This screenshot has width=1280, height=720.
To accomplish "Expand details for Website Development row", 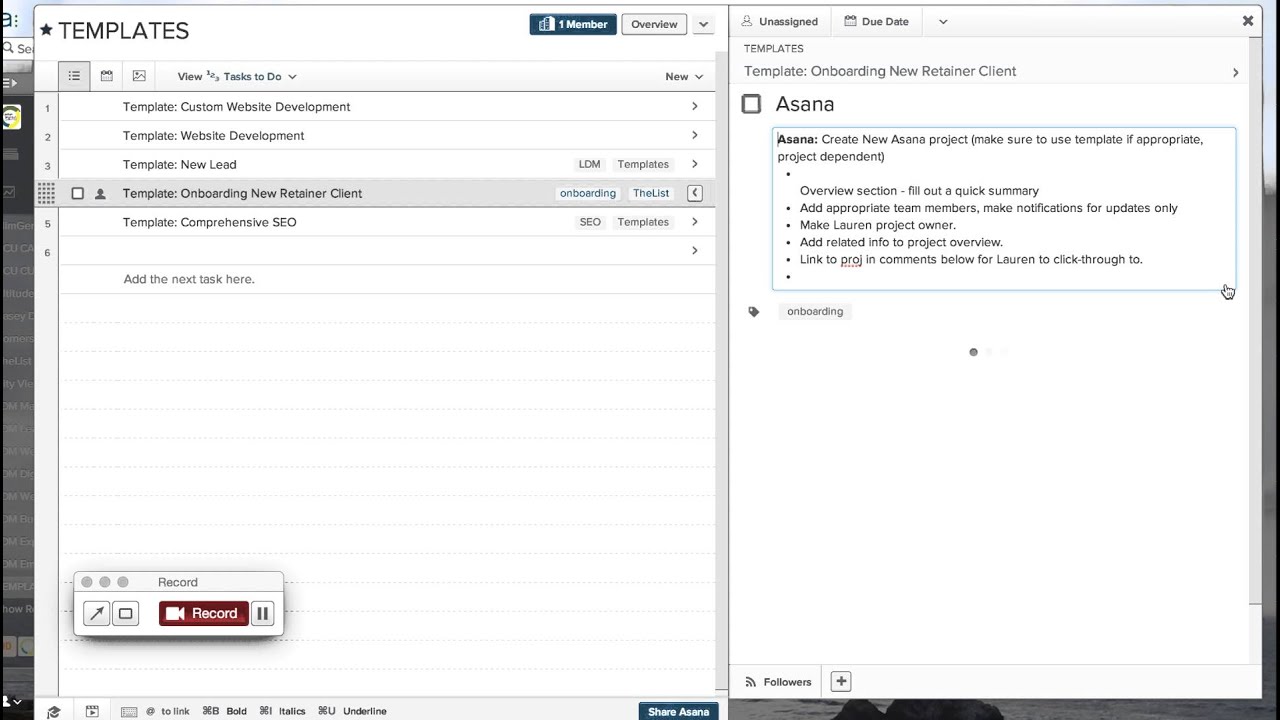I will pyautogui.click(x=695, y=135).
